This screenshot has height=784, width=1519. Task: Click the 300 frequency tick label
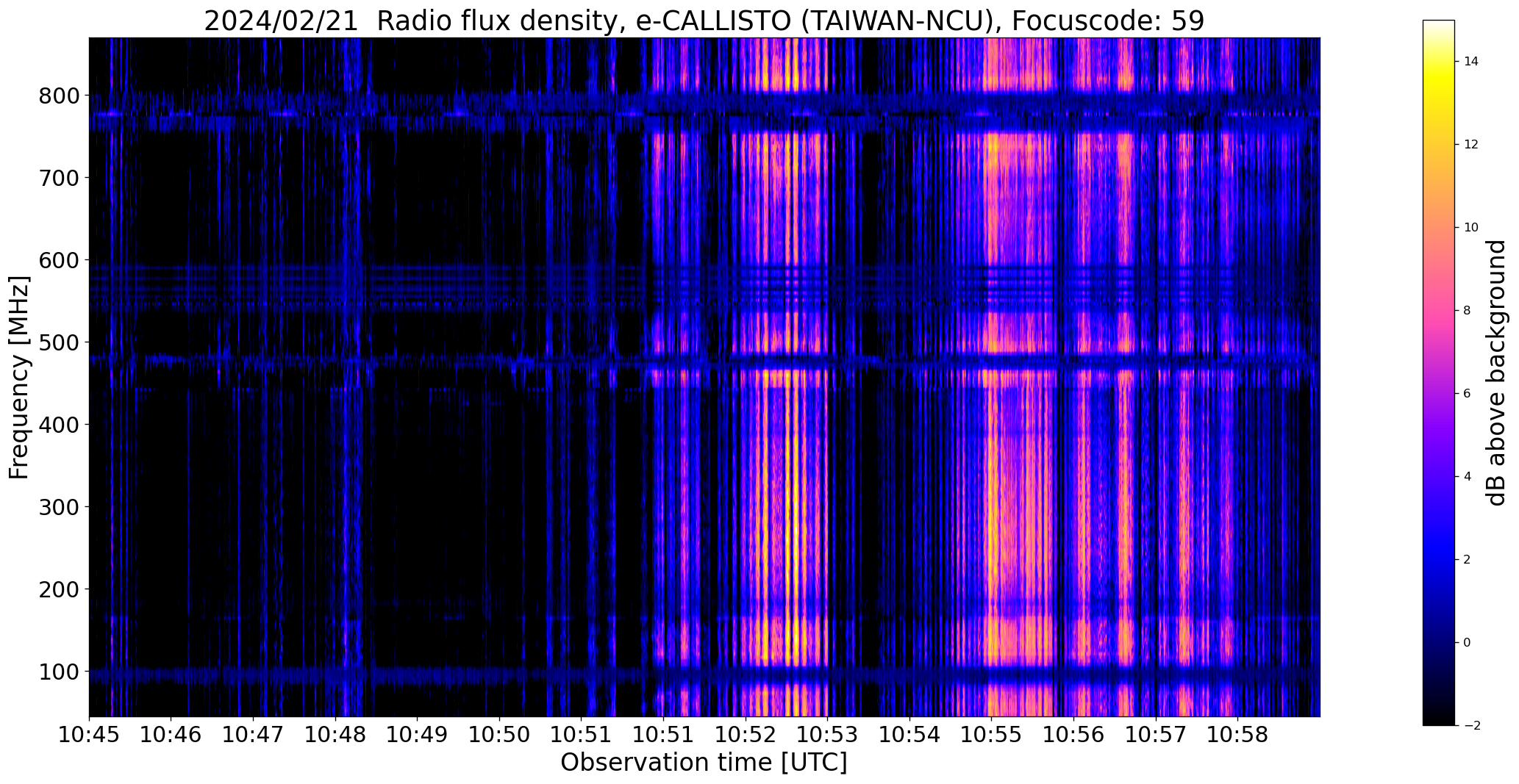click(x=58, y=507)
